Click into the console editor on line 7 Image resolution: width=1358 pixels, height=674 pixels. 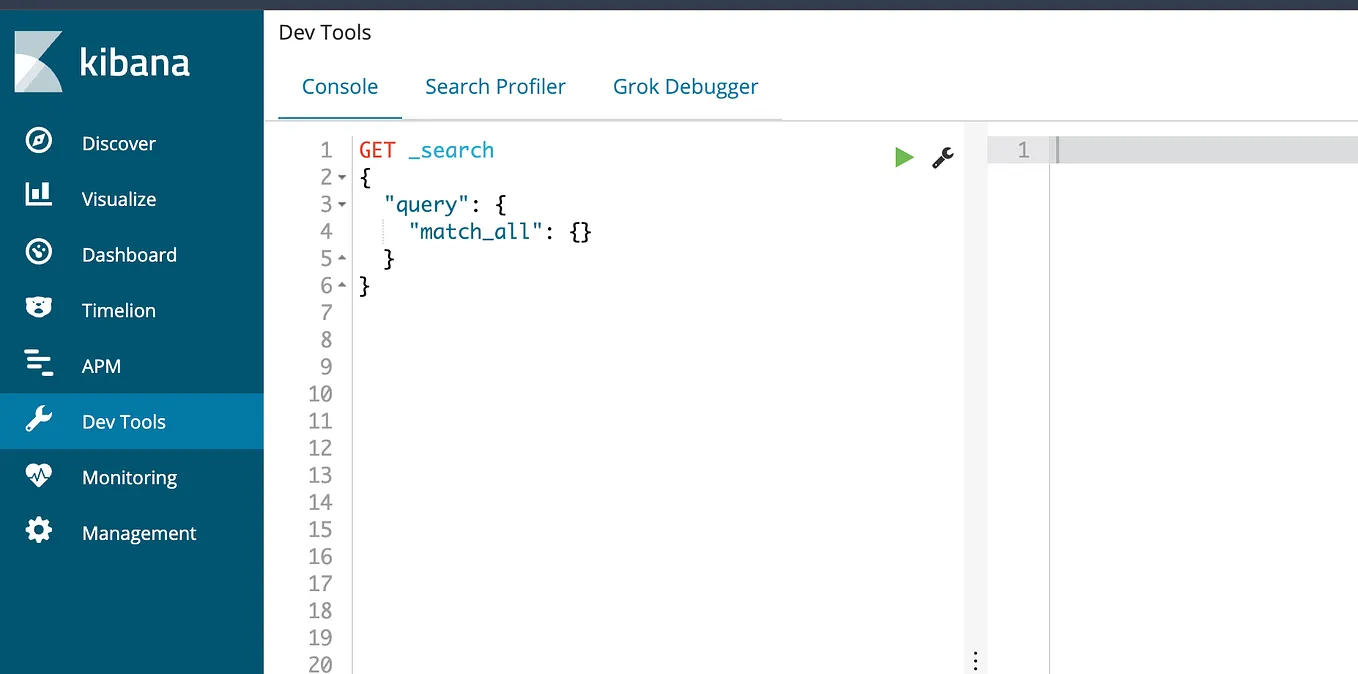coord(500,312)
